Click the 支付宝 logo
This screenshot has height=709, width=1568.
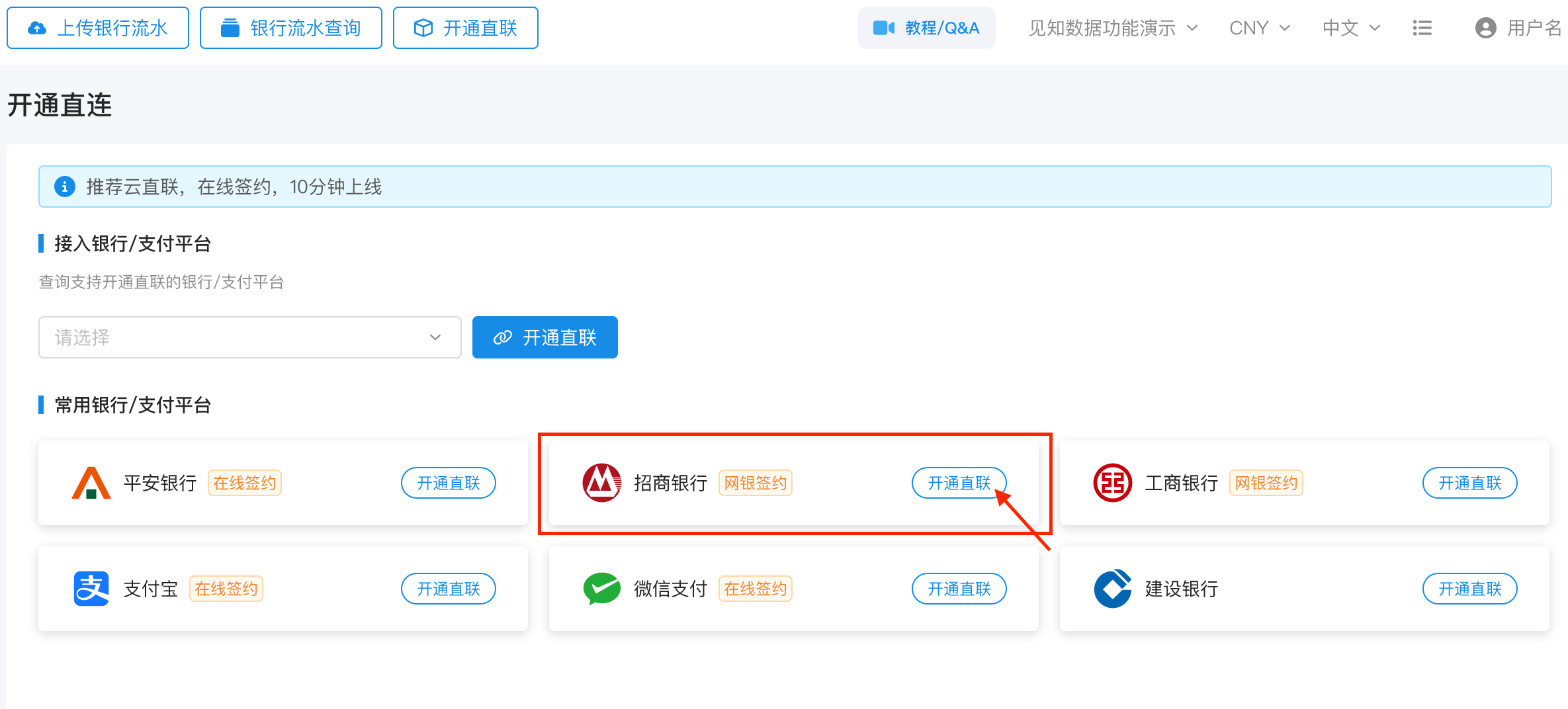pos(91,589)
